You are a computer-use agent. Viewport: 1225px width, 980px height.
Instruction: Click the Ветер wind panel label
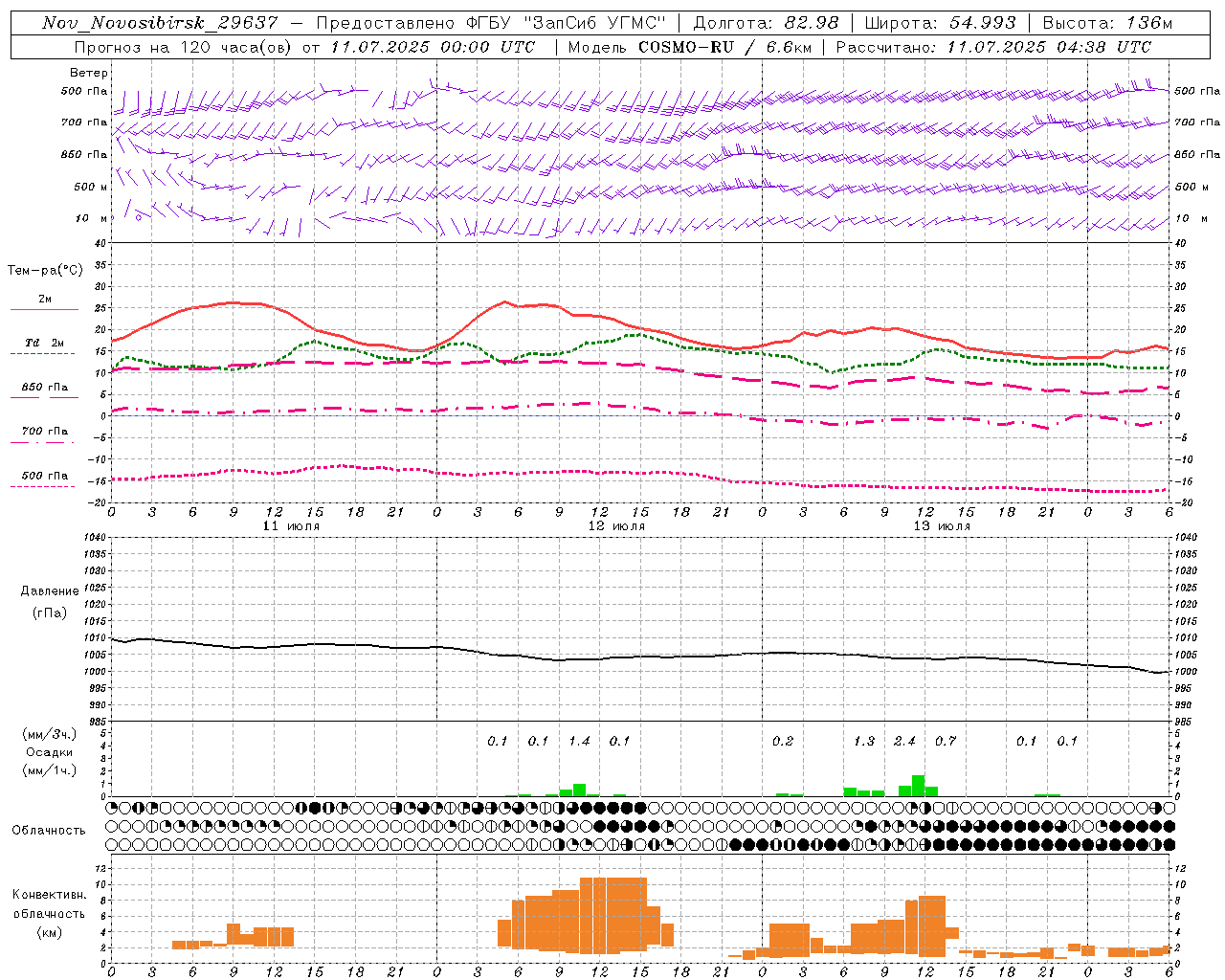click(x=89, y=73)
